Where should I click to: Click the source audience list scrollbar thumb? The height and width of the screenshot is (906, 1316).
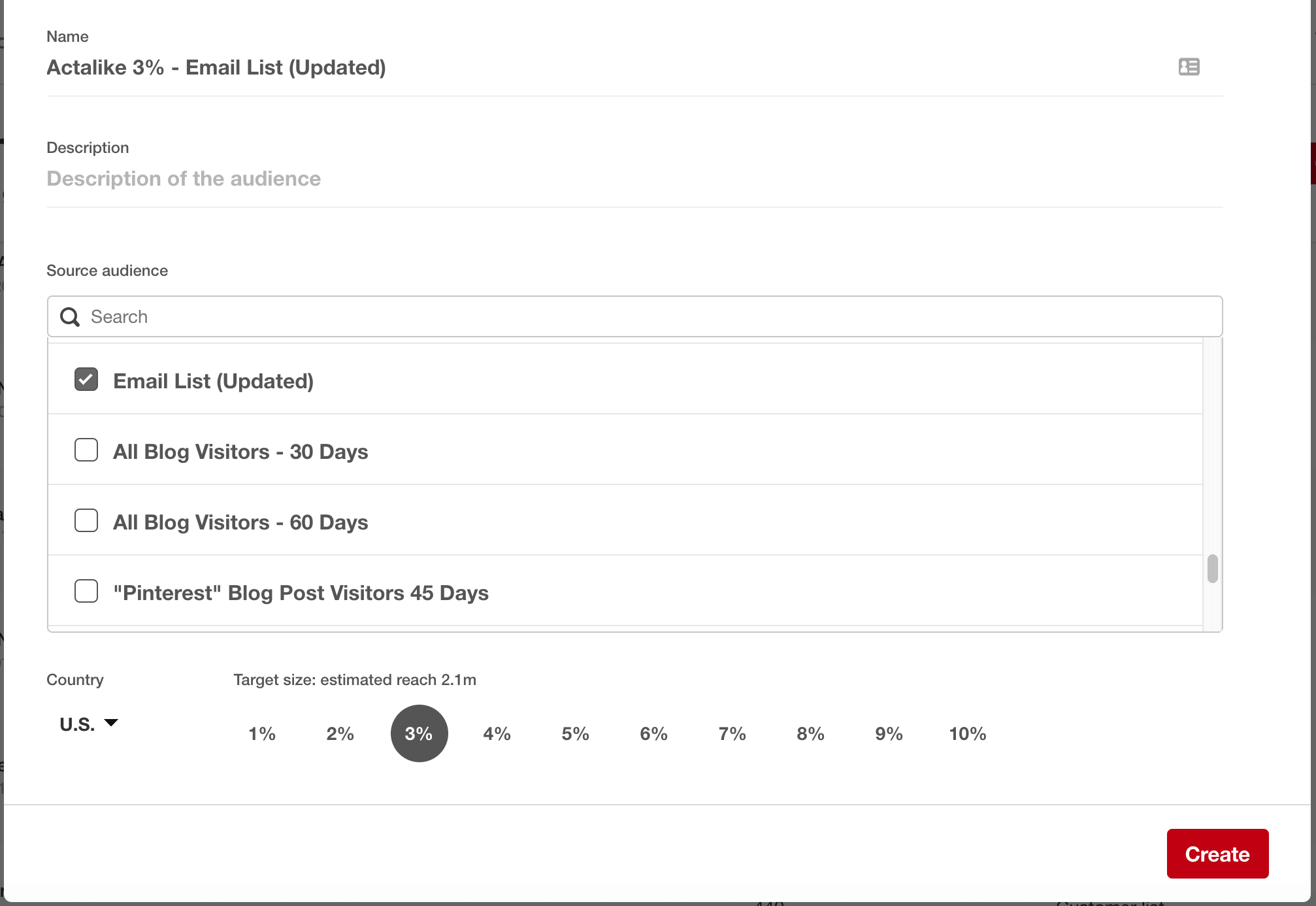(1213, 569)
